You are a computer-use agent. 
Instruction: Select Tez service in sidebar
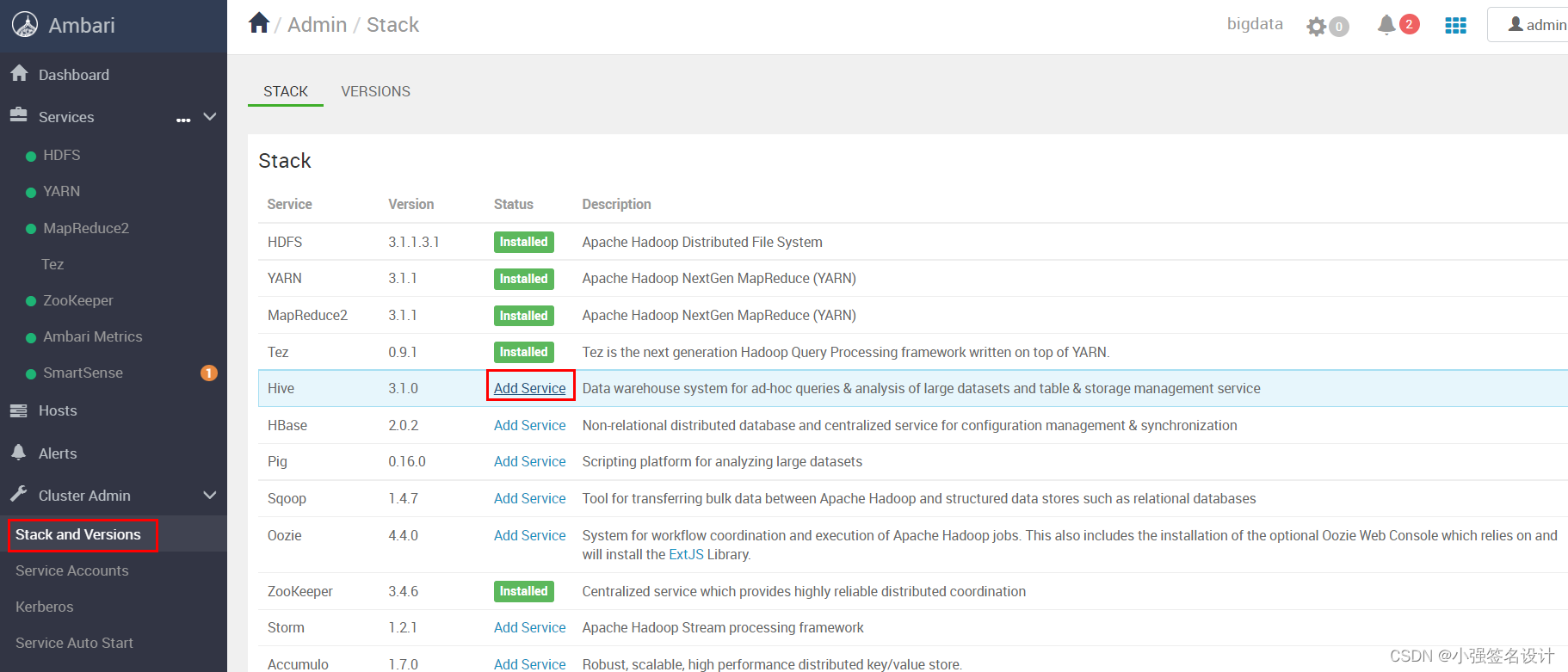click(x=52, y=264)
